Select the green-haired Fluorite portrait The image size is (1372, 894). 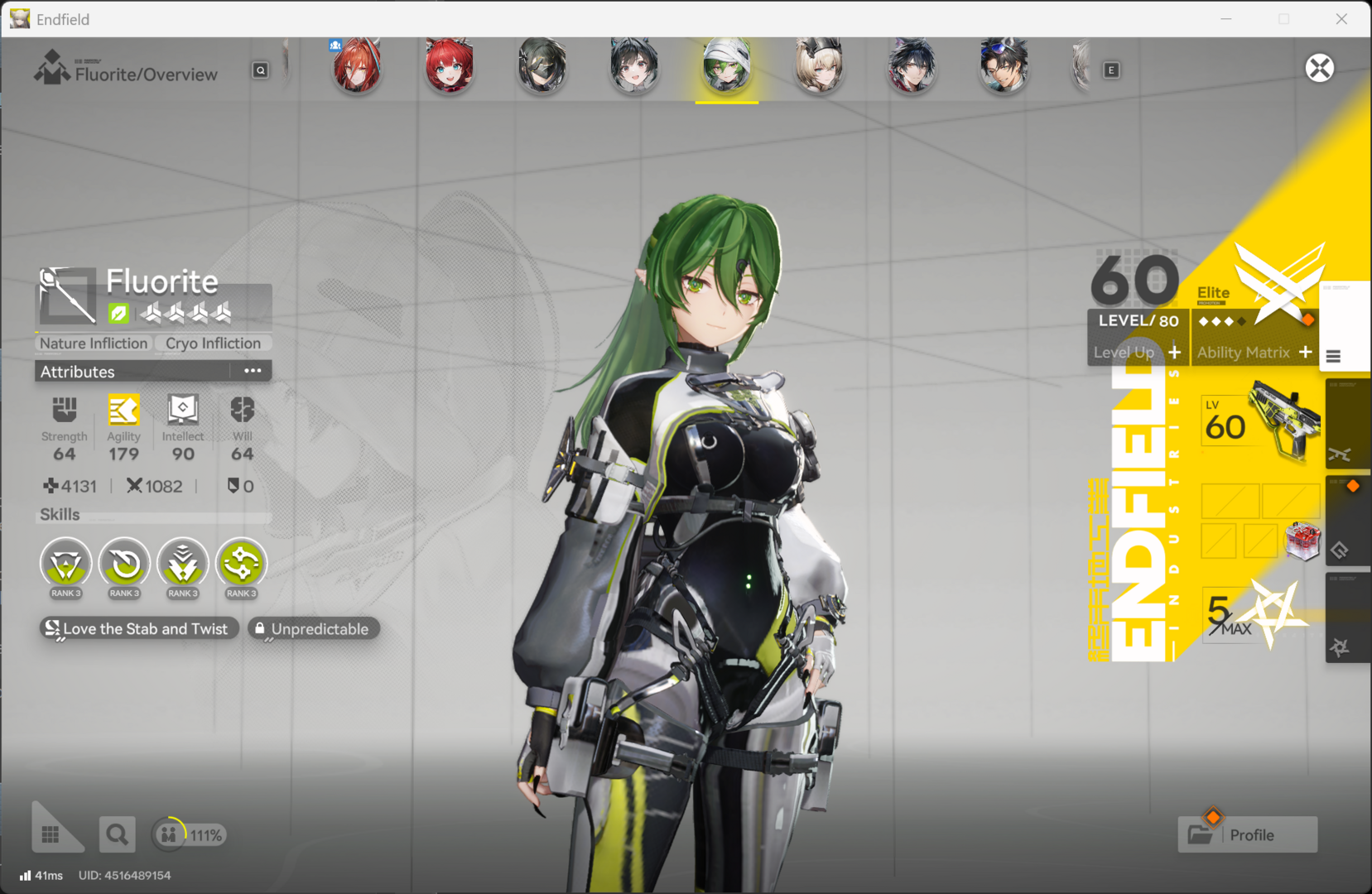727,65
